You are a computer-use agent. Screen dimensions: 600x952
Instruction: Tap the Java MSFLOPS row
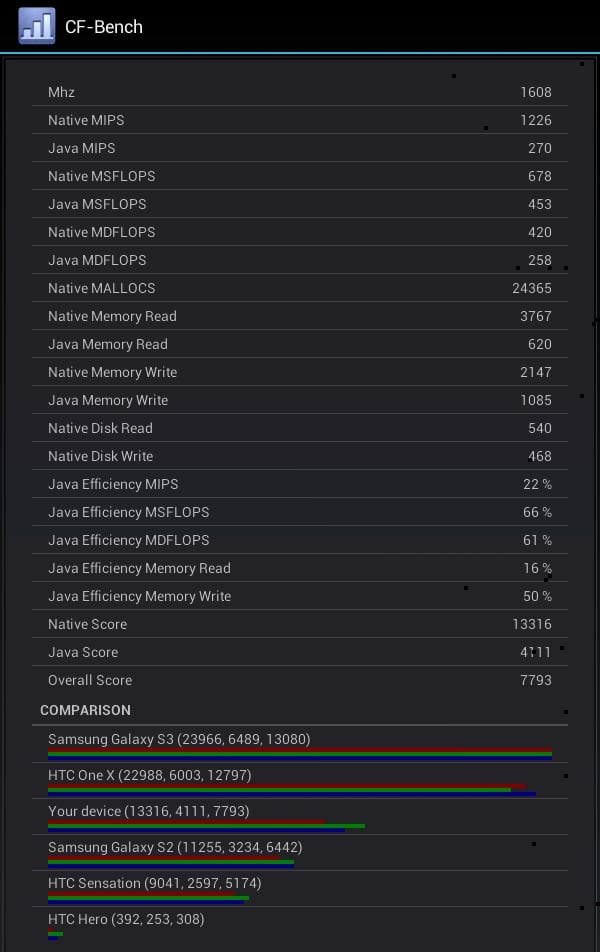[300, 204]
